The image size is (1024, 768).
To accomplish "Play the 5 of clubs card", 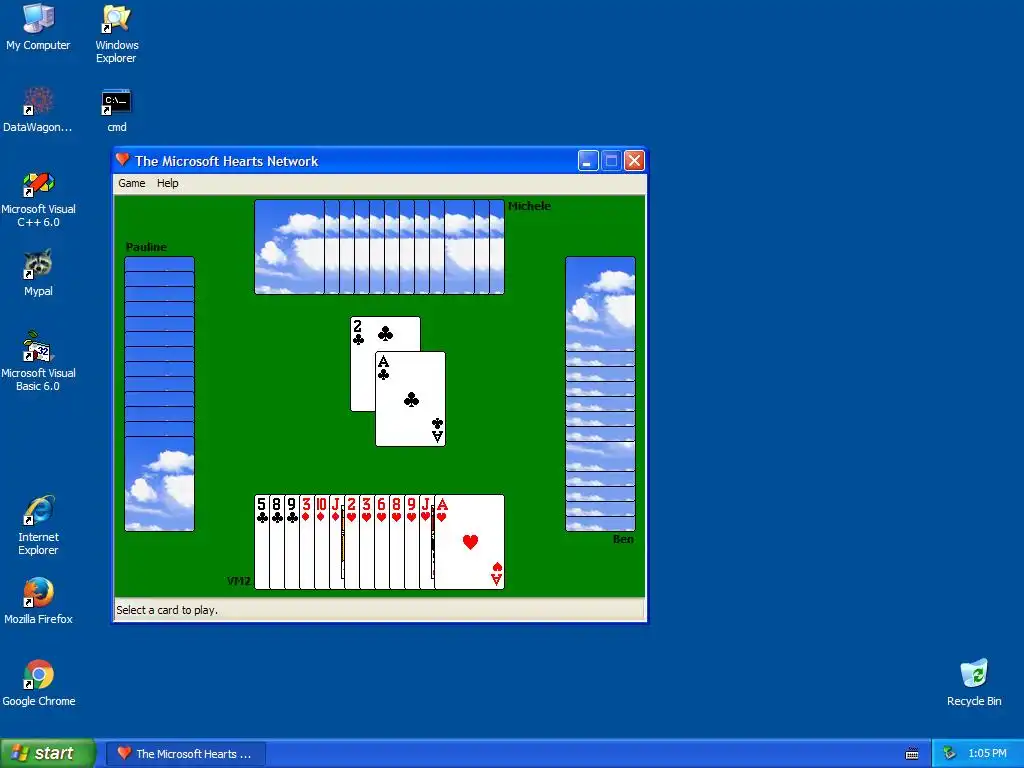I will [x=262, y=542].
